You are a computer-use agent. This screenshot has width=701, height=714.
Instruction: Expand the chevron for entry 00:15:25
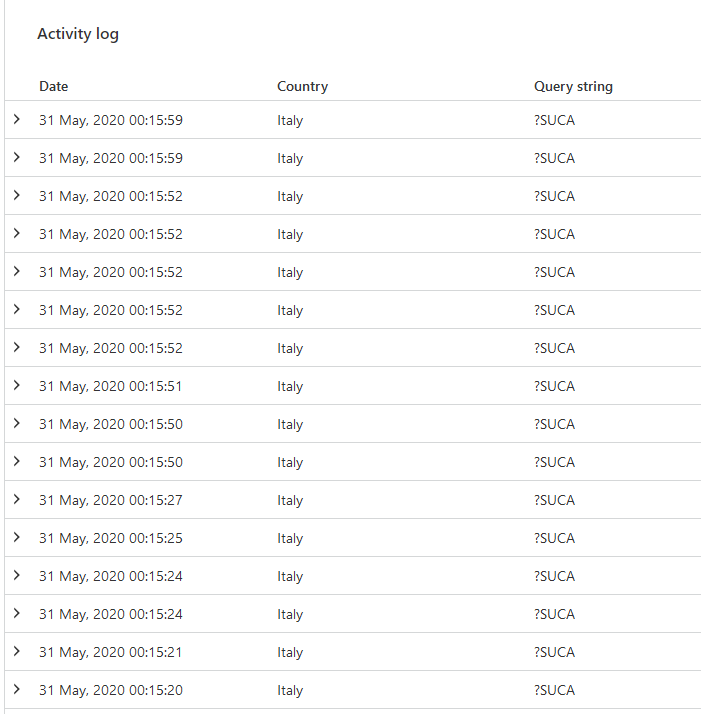(x=17, y=537)
